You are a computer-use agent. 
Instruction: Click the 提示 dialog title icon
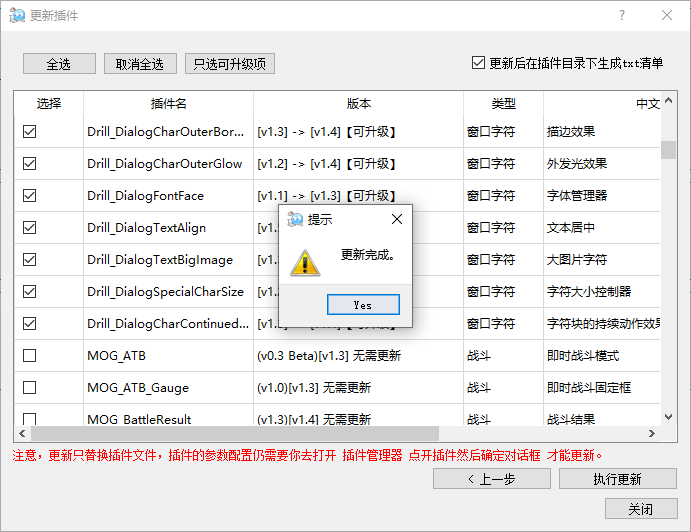(295, 219)
